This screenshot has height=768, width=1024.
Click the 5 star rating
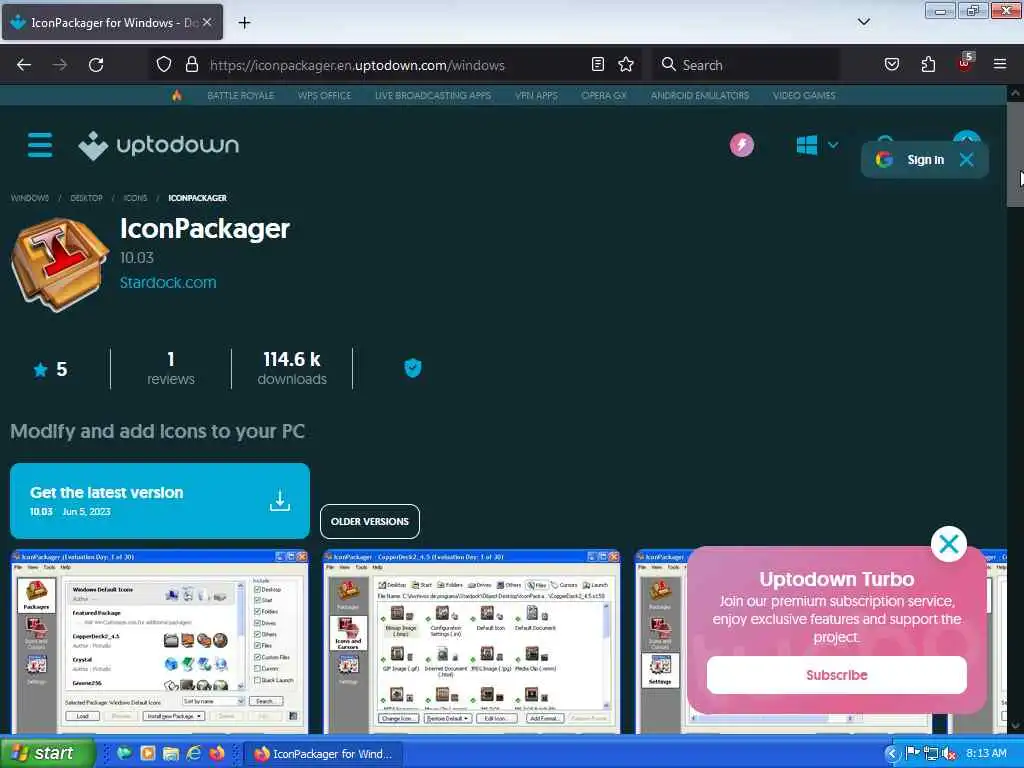51,370
